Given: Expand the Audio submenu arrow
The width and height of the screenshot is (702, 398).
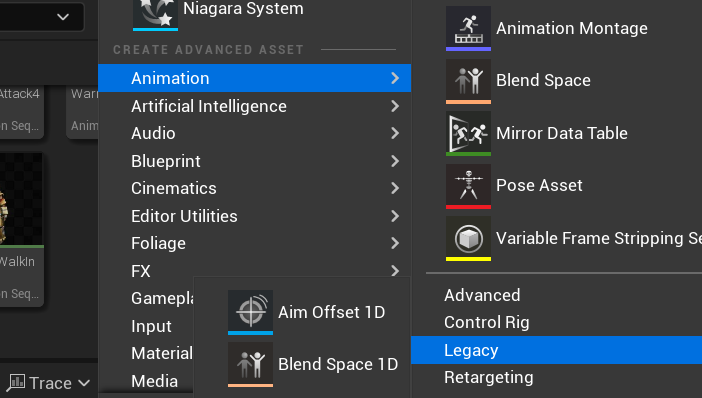Looking at the screenshot, I should (395, 133).
